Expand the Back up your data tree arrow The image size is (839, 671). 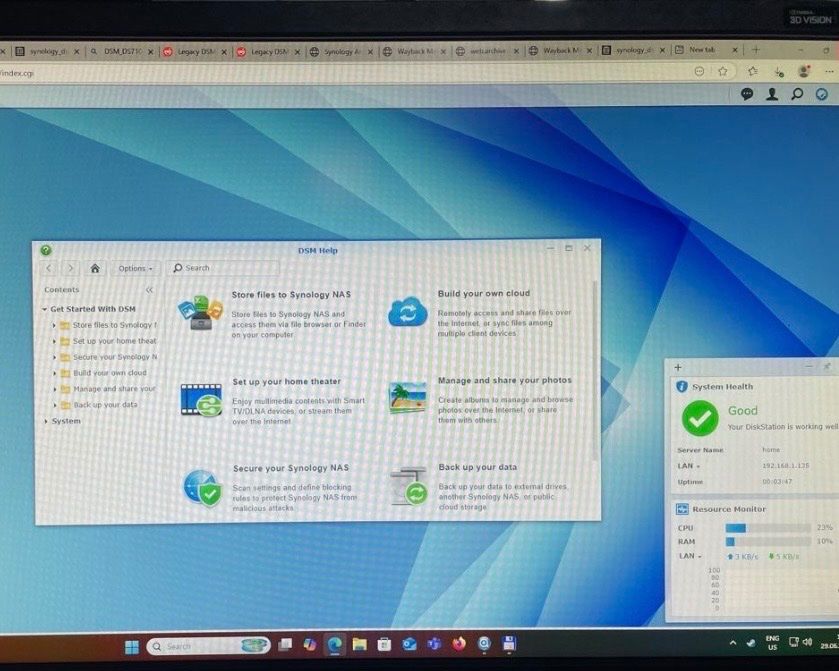[55, 406]
